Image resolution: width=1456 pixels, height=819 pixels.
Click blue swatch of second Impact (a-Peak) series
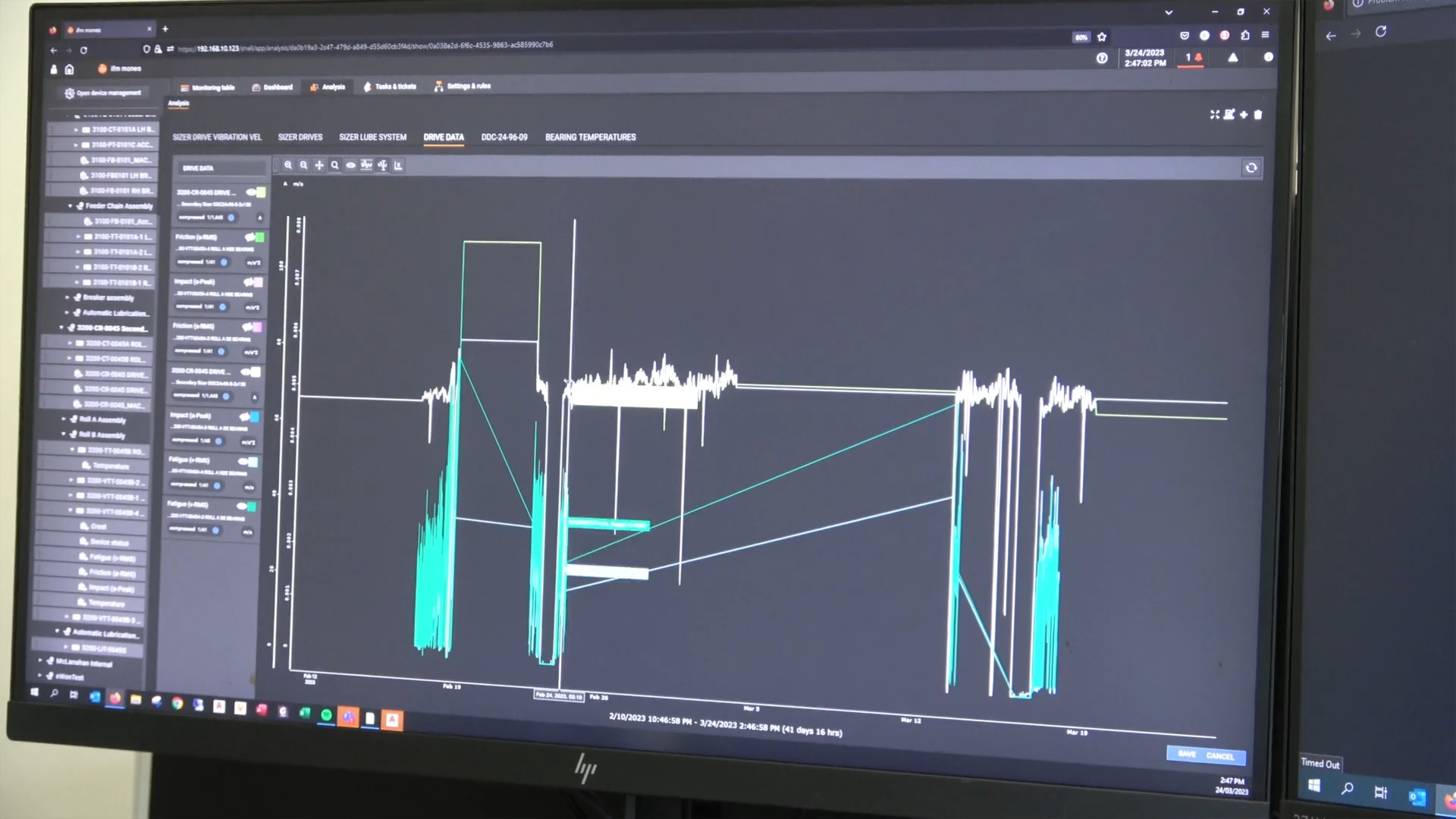click(x=254, y=416)
